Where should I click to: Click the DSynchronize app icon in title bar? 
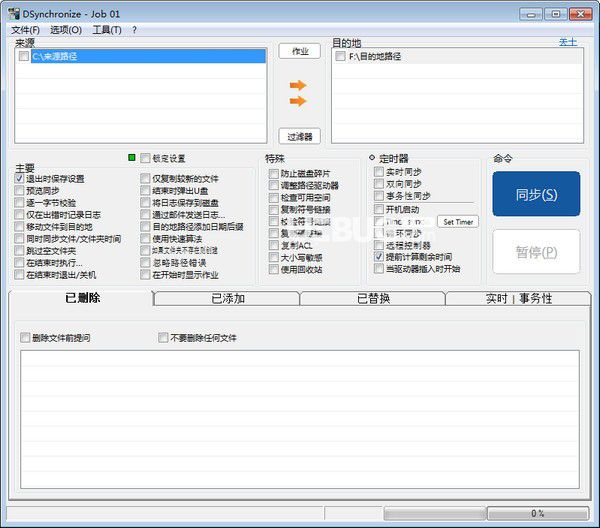click(x=14, y=14)
